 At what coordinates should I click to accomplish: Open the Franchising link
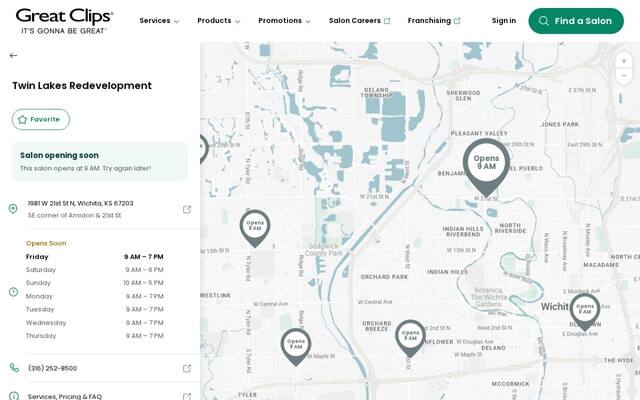(x=433, y=20)
